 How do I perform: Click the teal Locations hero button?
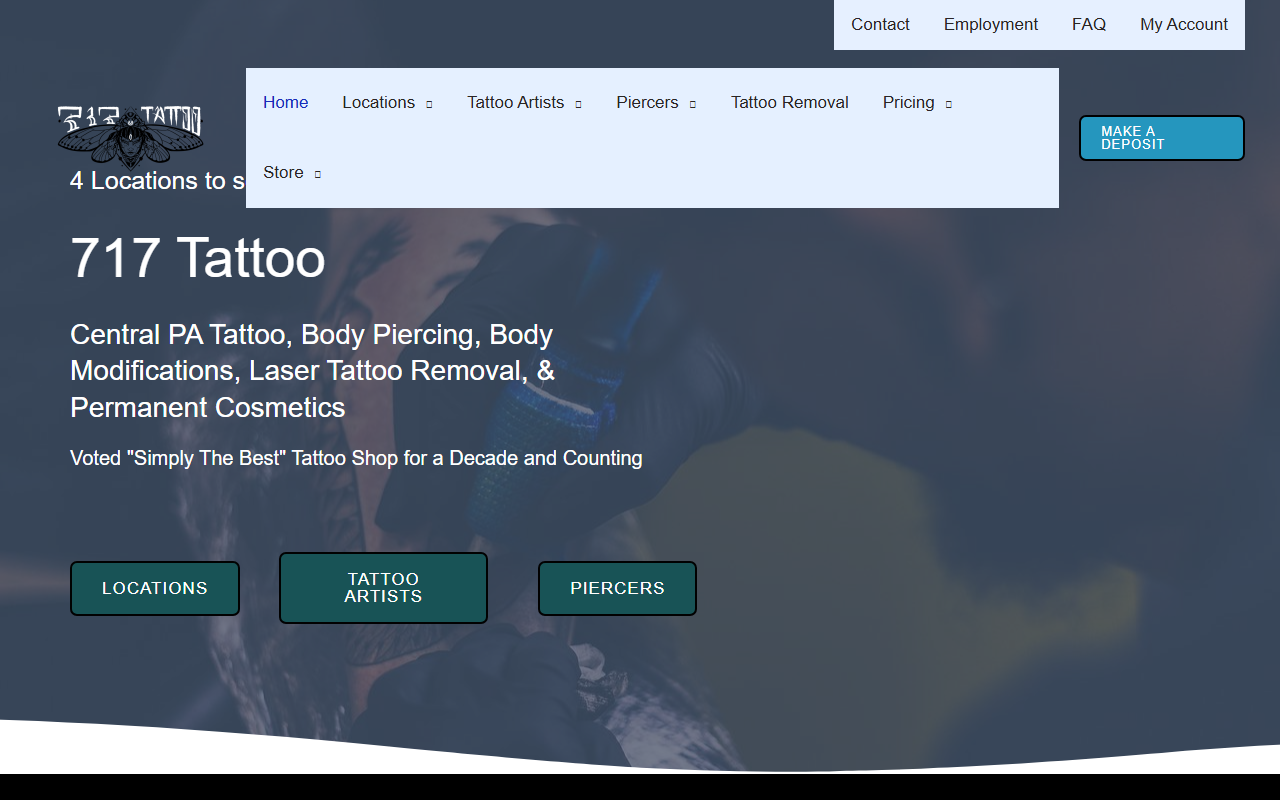point(155,588)
